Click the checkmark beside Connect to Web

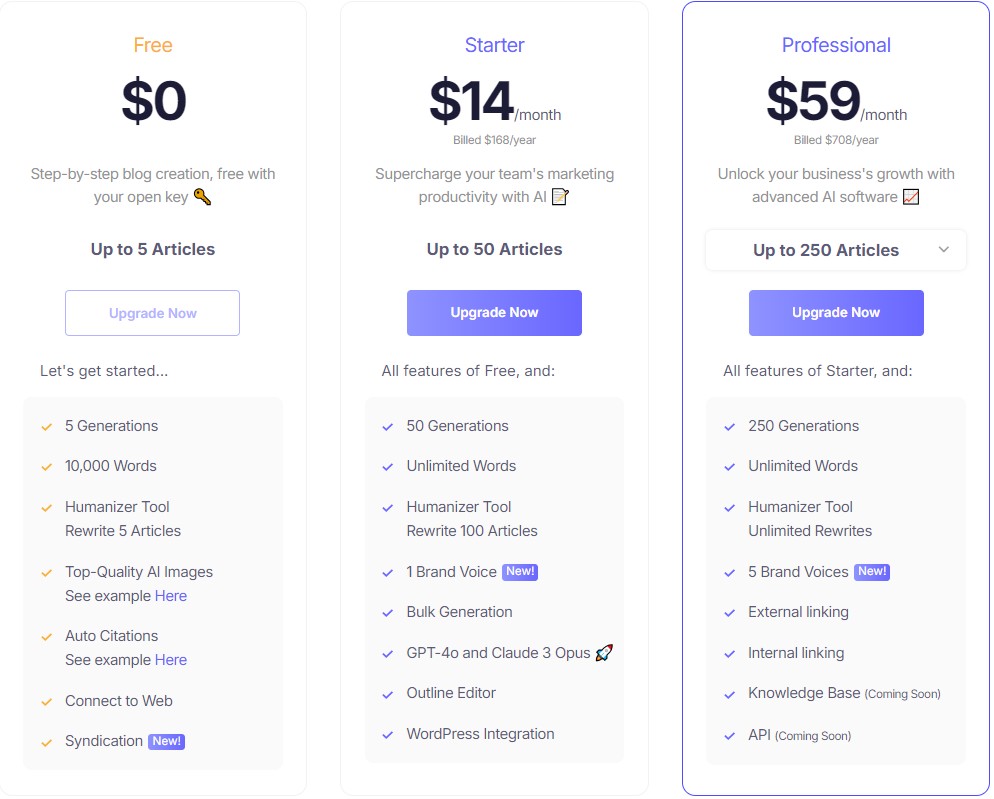(x=46, y=701)
